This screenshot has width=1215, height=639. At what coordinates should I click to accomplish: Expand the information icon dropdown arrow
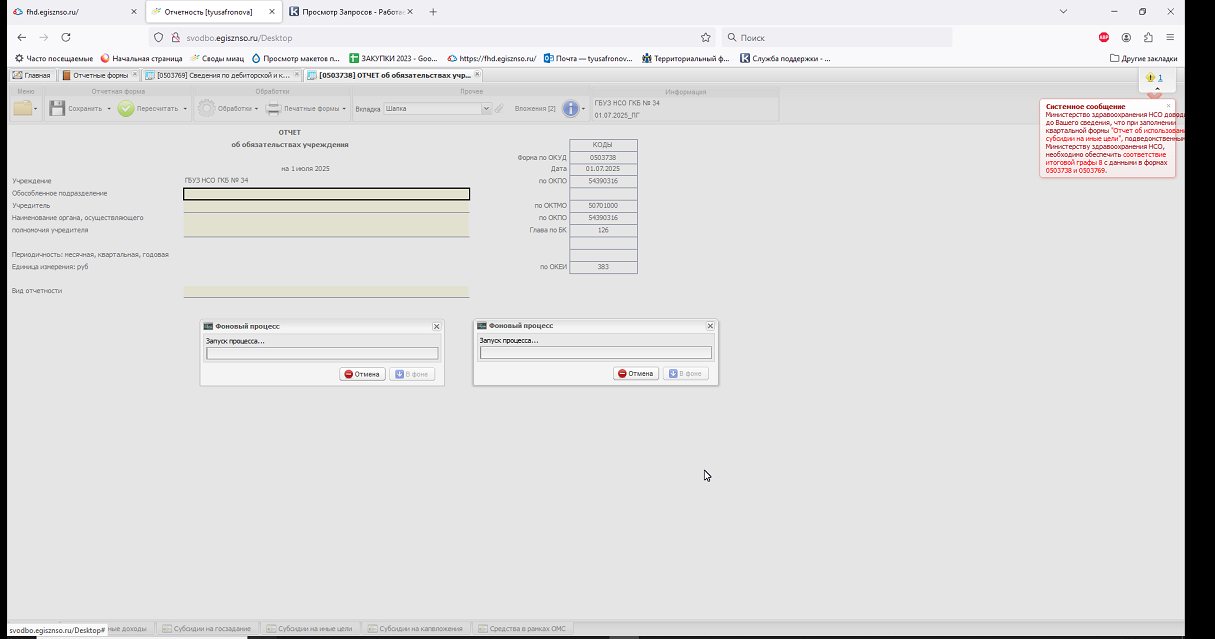(x=584, y=109)
